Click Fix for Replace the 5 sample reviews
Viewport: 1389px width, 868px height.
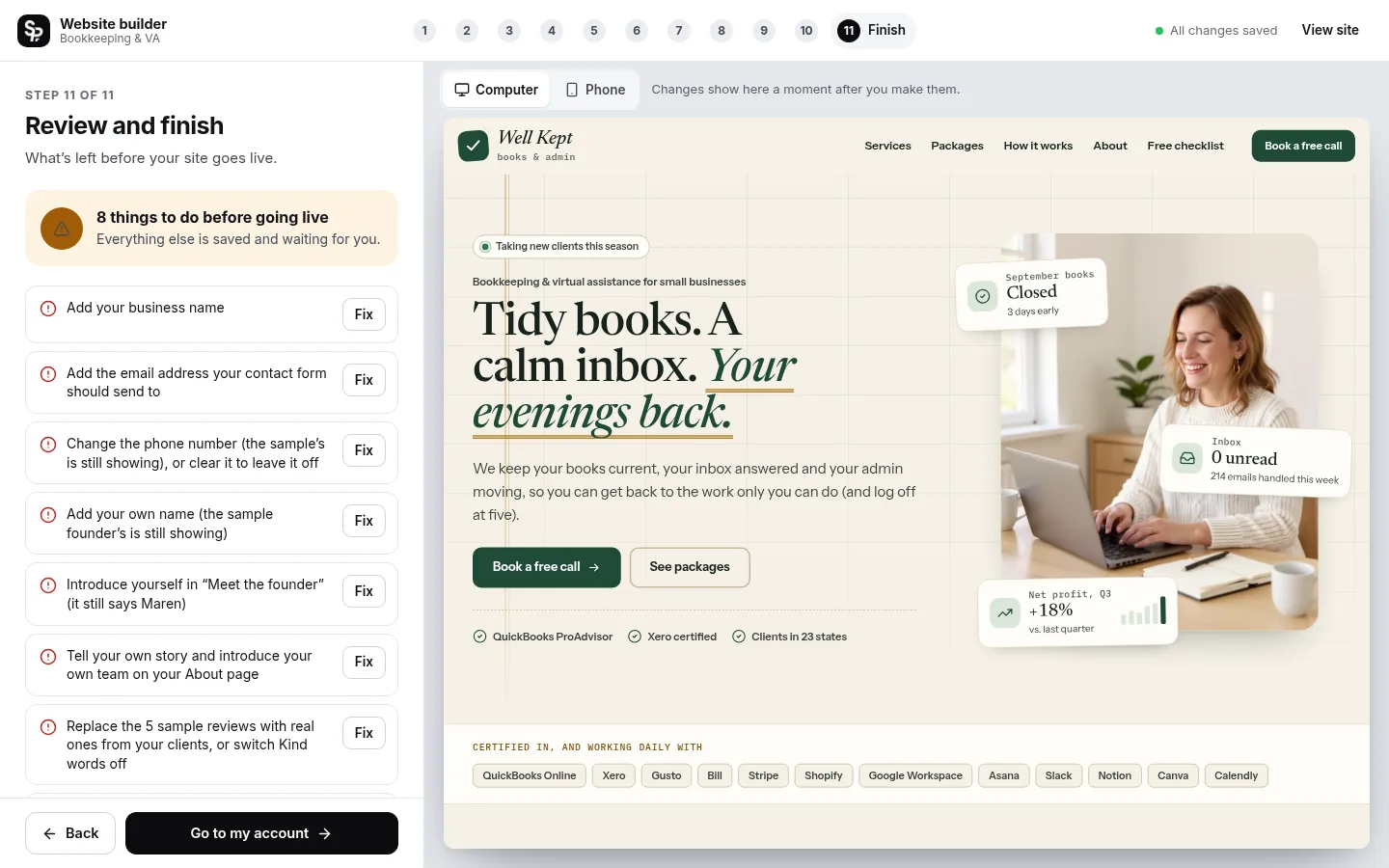[x=364, y=733]
